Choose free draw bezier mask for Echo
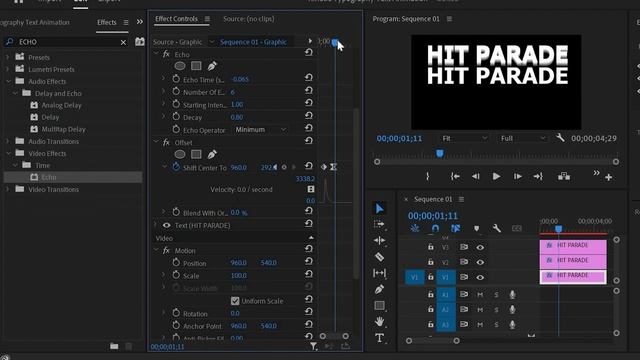640x360 pixels. click(212, 66)
